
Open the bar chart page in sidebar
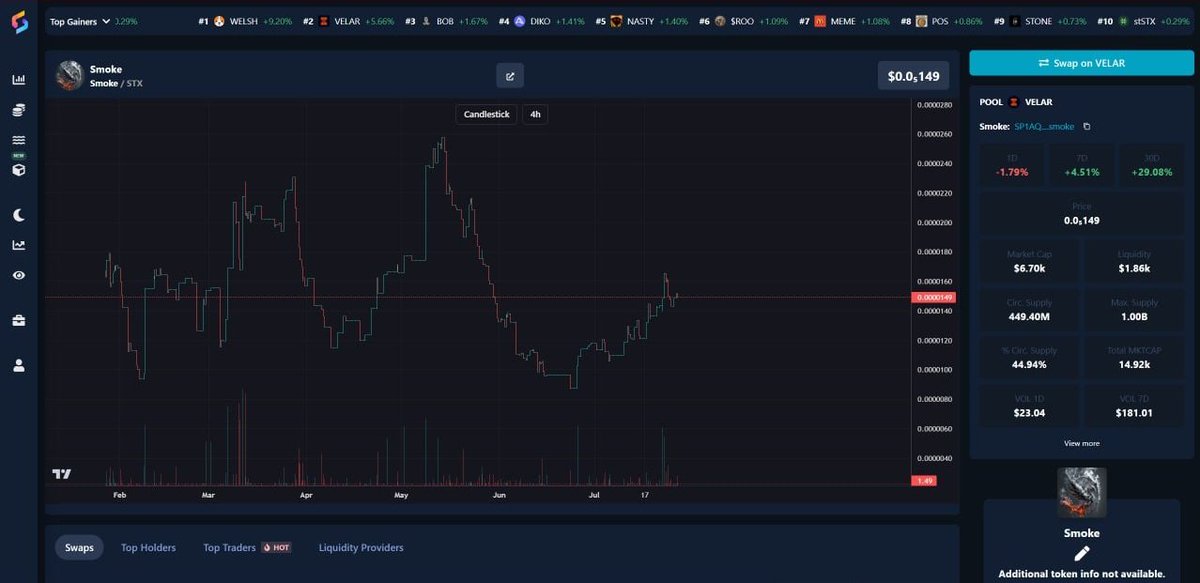click(19, 79)
